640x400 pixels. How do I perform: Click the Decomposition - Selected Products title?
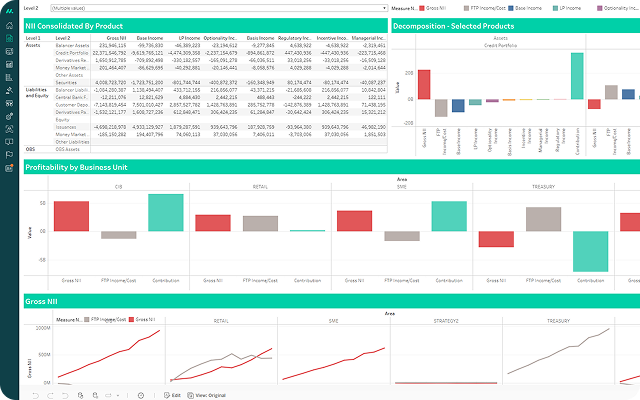453,26
